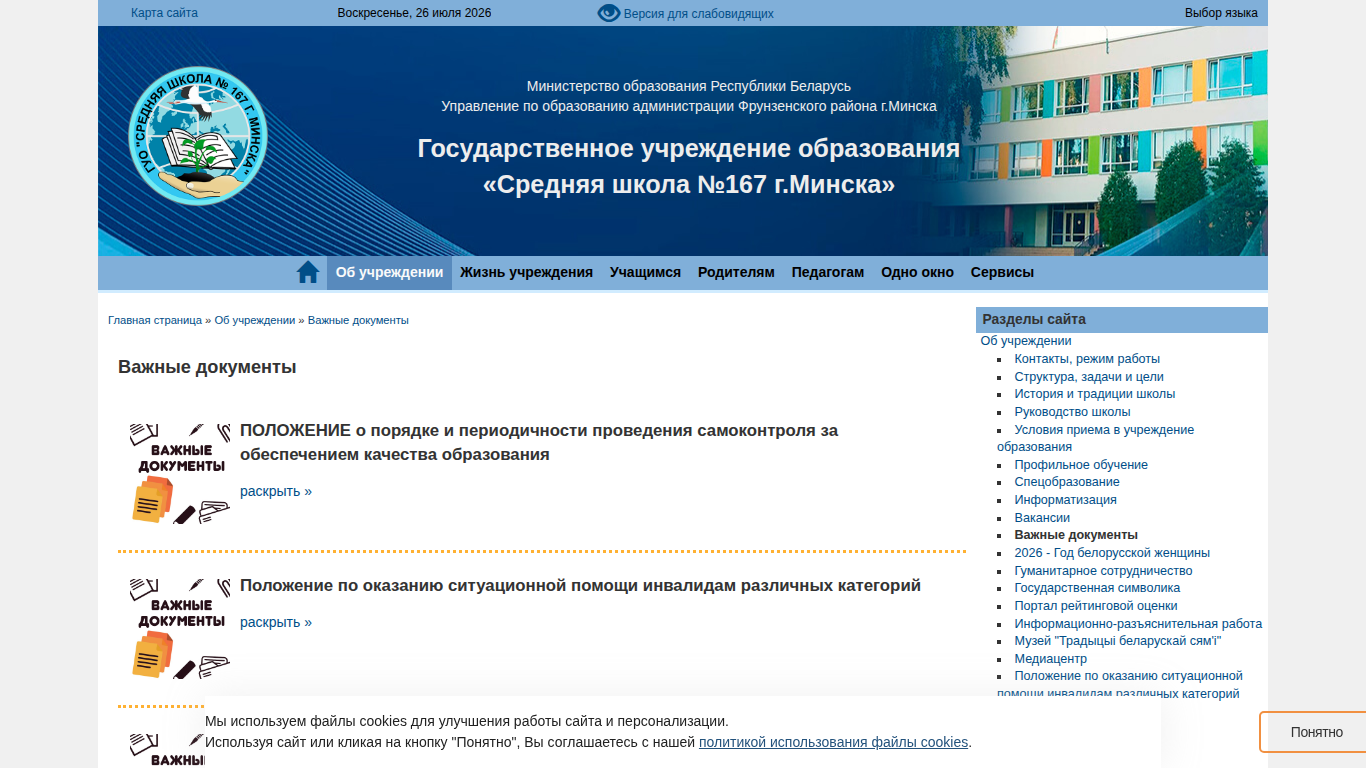
Task: Open the Учащимся menu
Action: coord(645,272)
